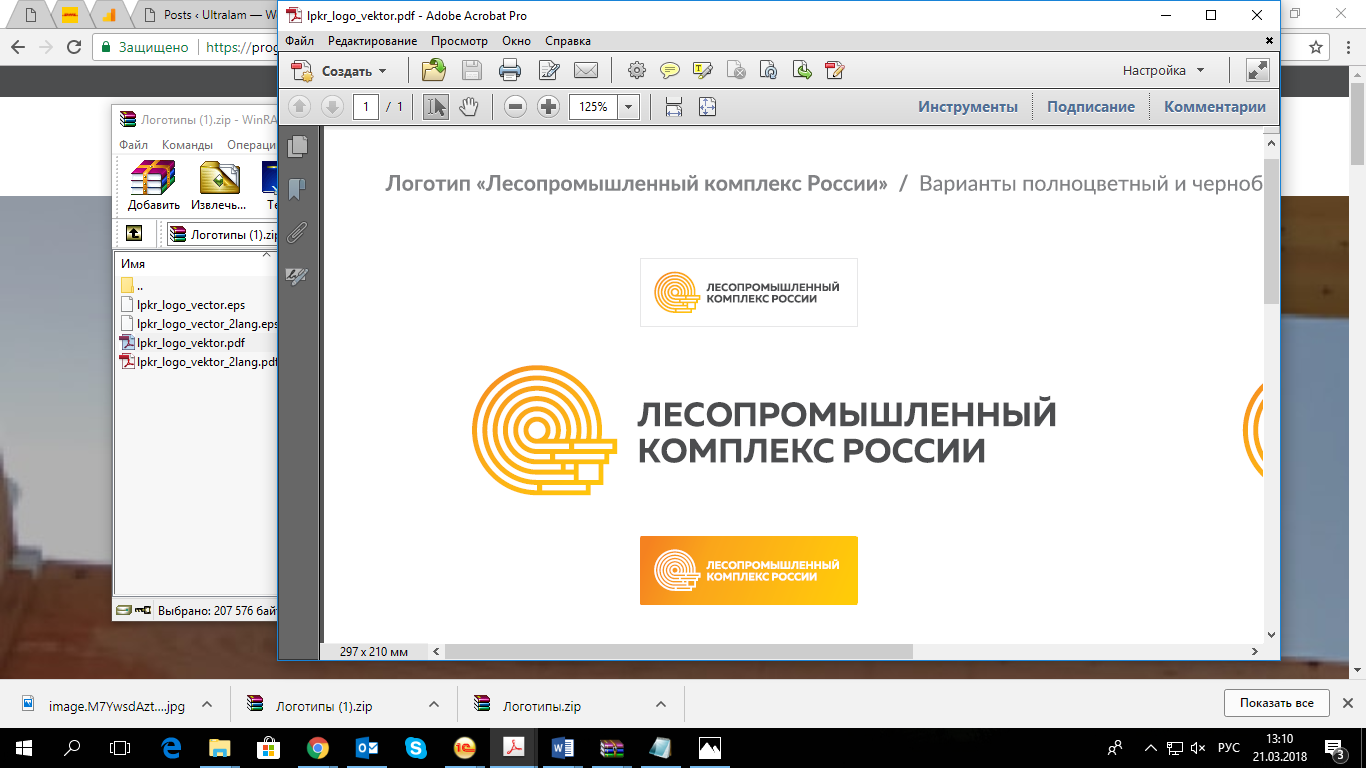1366x768 pixels.
Task: Open the Файл menu in Acrobat
Action: [299, 41]
